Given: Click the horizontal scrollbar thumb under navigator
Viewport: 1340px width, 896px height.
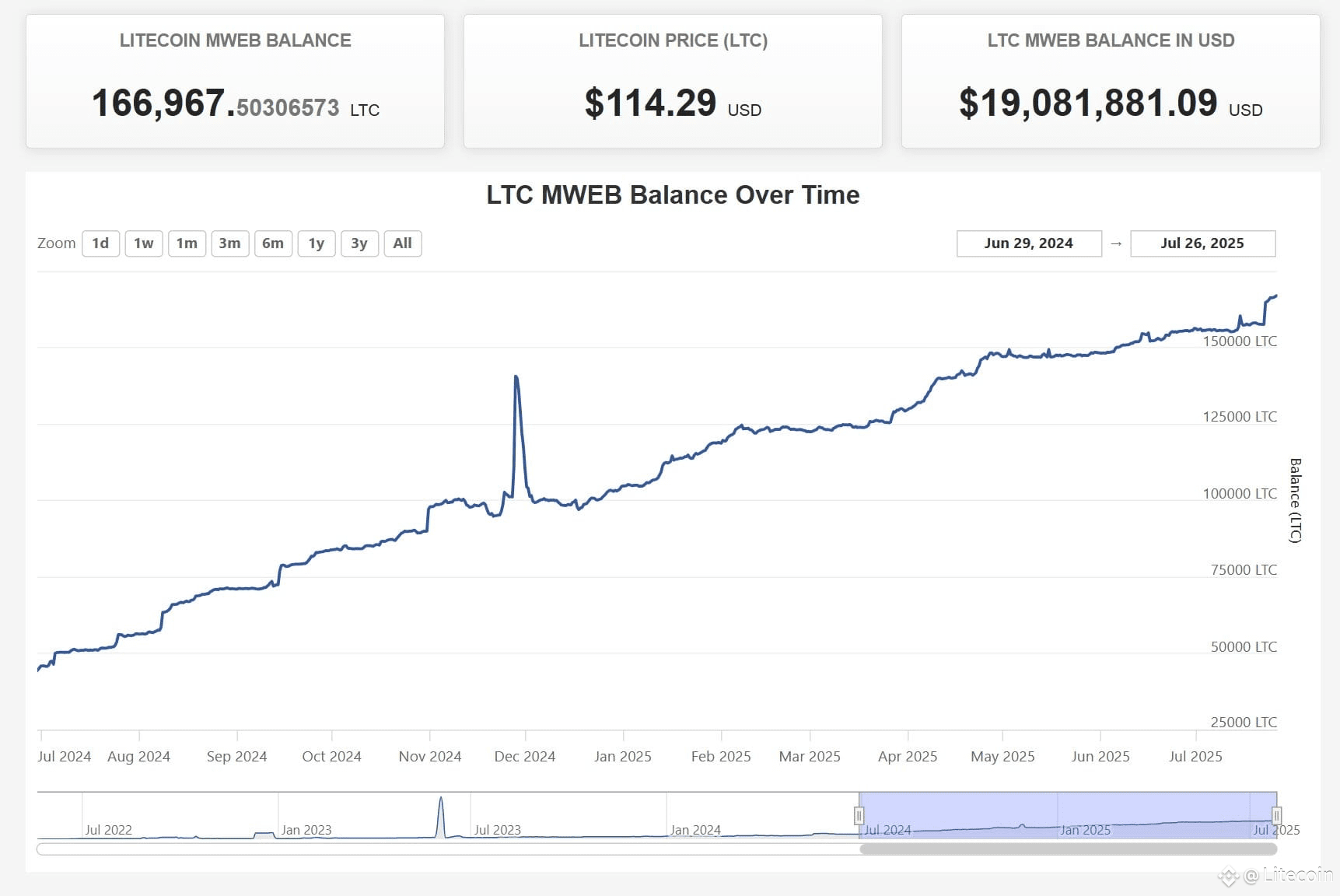Looking at the screenshot, I should [x=1068, y=849].
